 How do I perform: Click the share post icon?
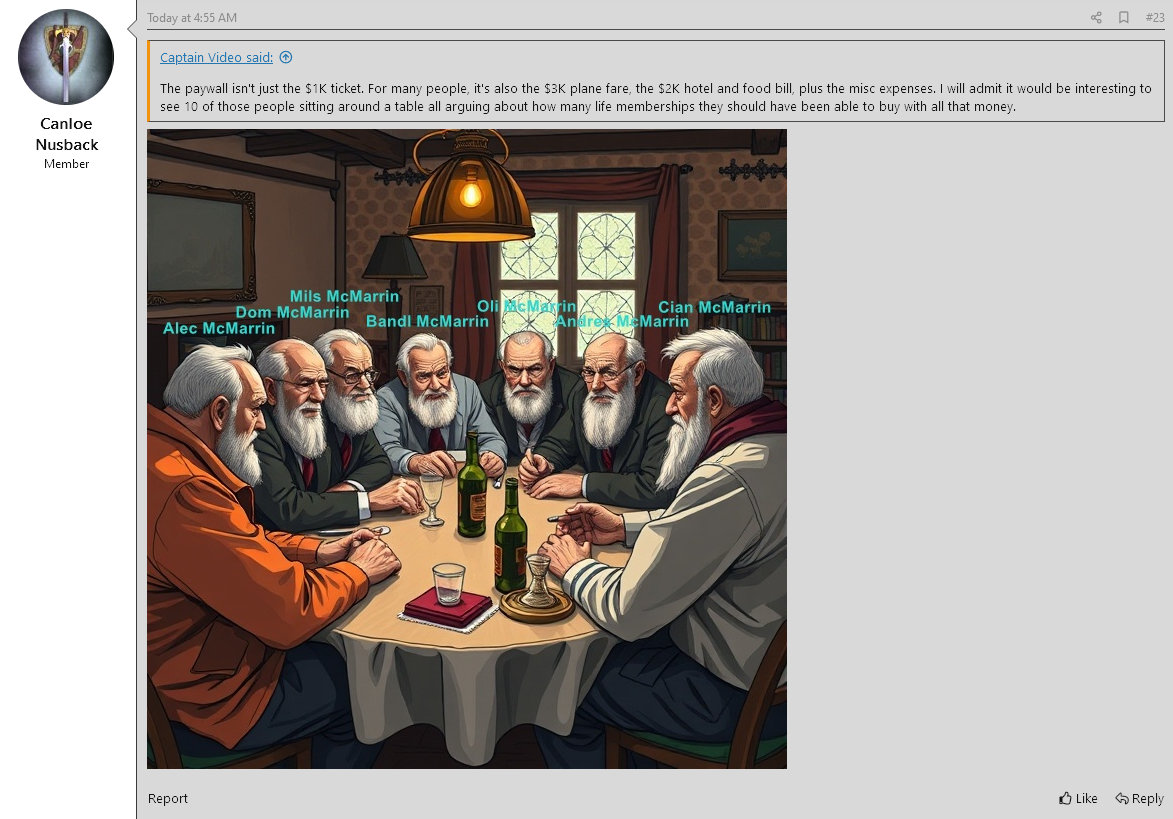(x=1096, y=17)
